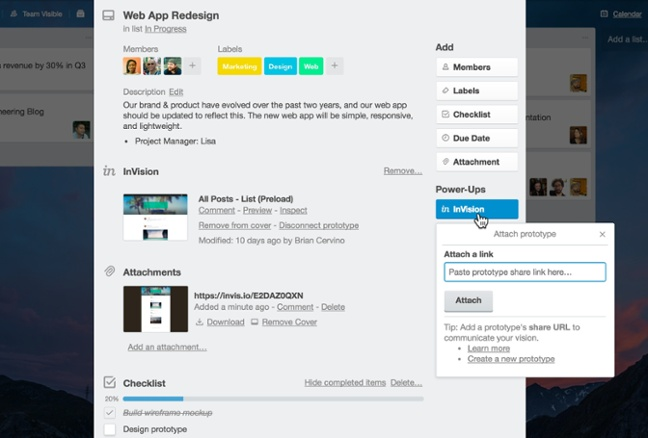Click the checklist progress bar

(273, 399)
